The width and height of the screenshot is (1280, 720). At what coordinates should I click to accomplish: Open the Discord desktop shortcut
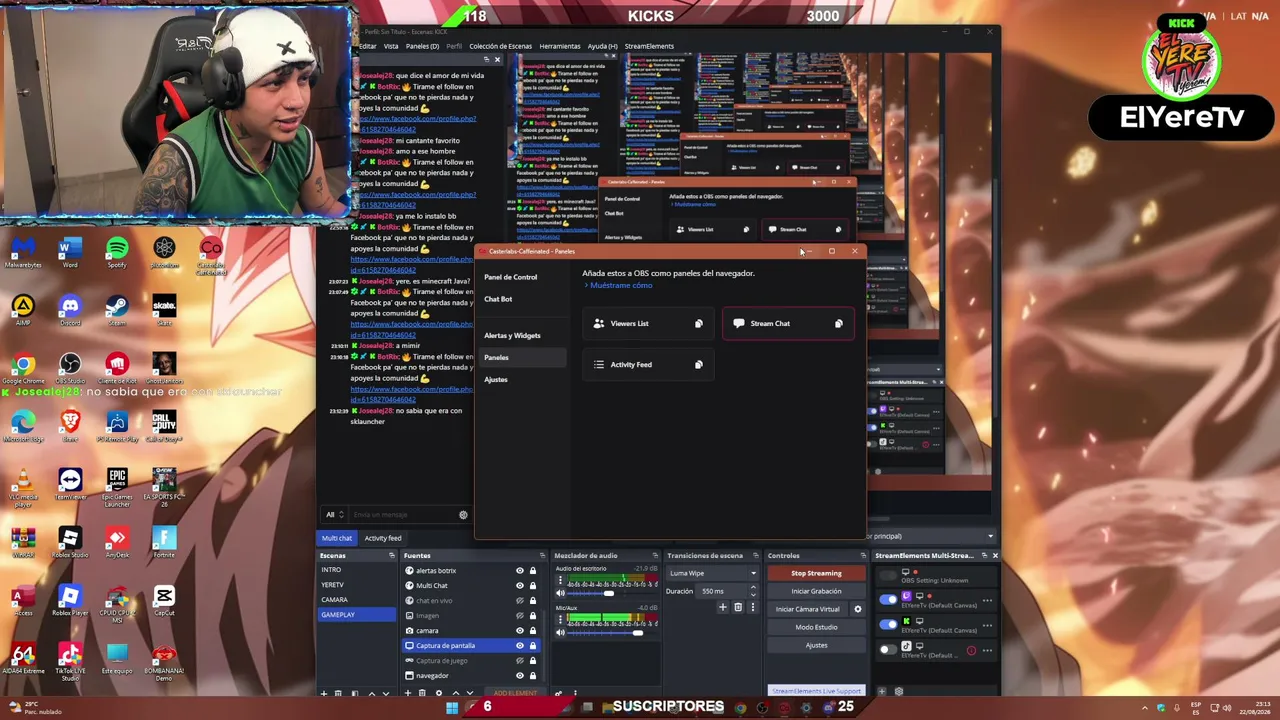point(70,309)
